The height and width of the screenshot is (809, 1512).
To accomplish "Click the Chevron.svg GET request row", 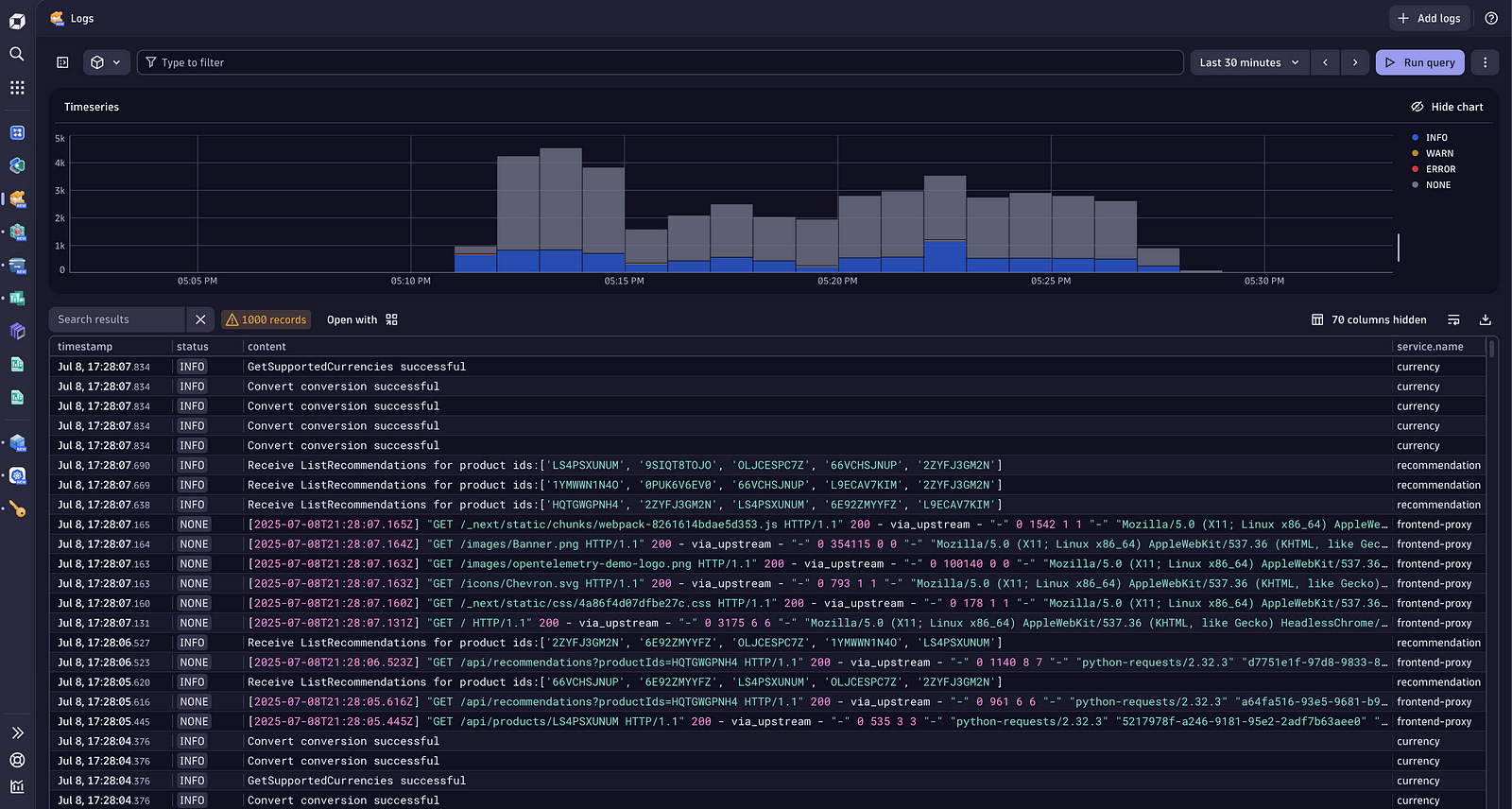I will tap(767, 583).
